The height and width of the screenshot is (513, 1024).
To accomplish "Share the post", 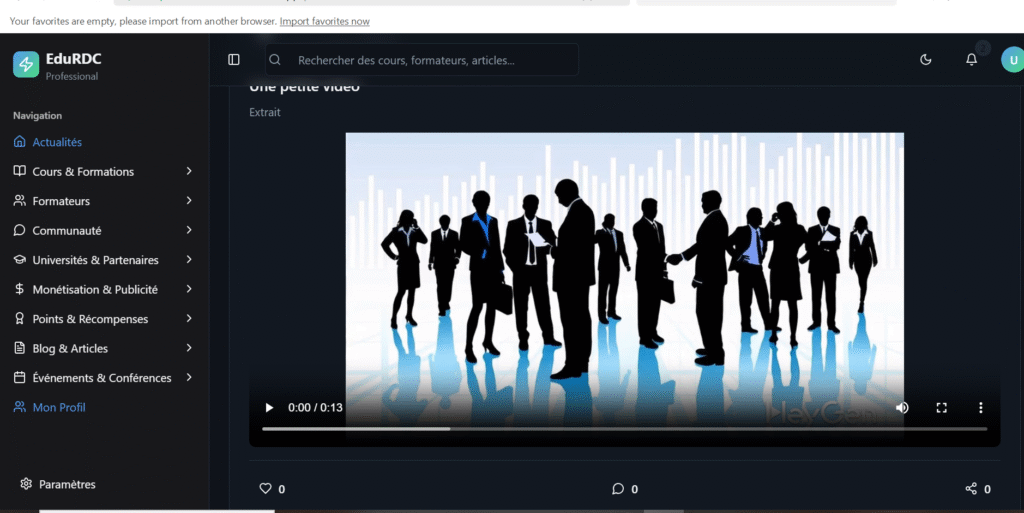I will pyautogui.click(x=971, y=489).
